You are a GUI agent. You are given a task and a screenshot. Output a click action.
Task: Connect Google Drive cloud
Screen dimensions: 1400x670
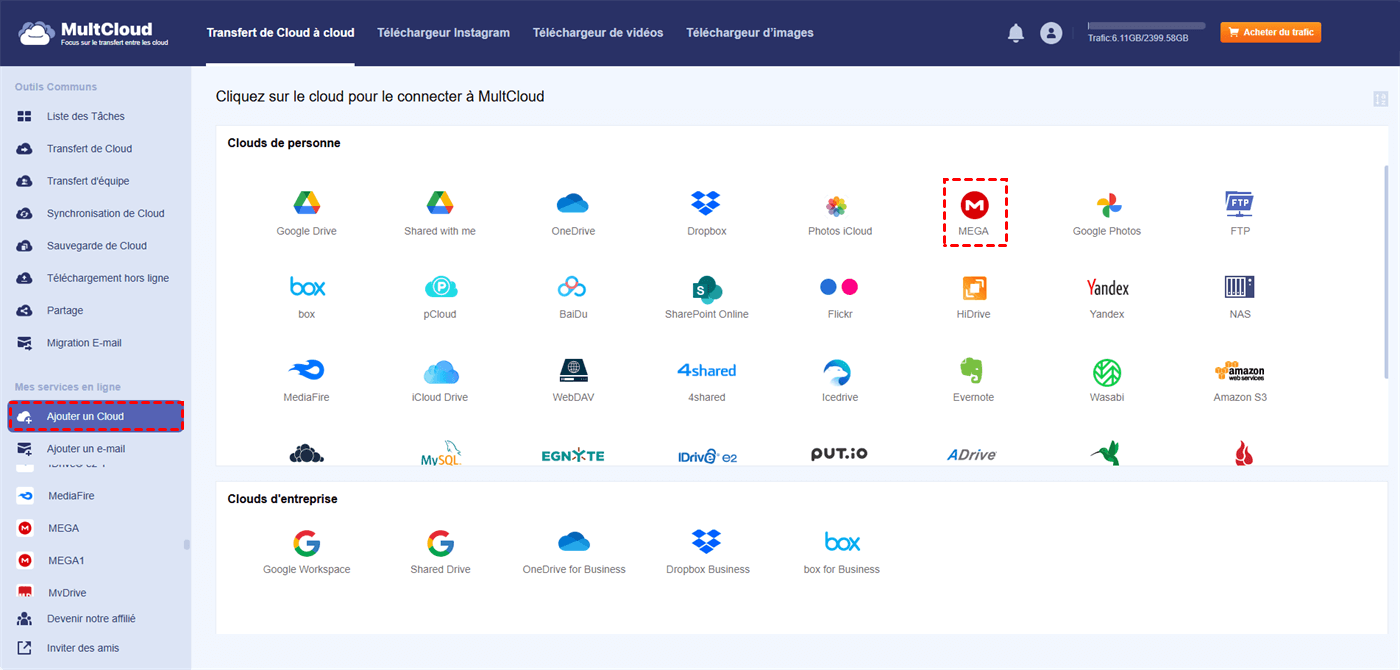(x=306, y=213)
